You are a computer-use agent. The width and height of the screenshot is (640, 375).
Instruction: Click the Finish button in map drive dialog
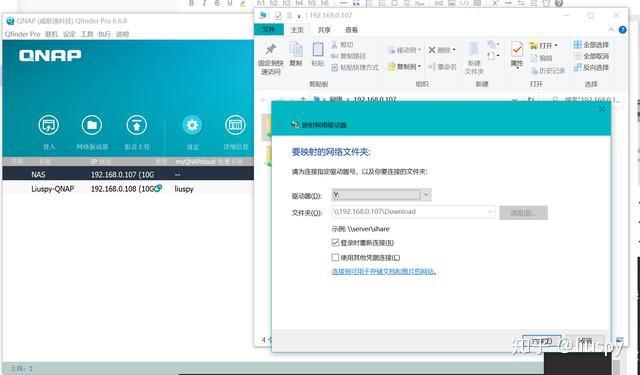point(541,341)
